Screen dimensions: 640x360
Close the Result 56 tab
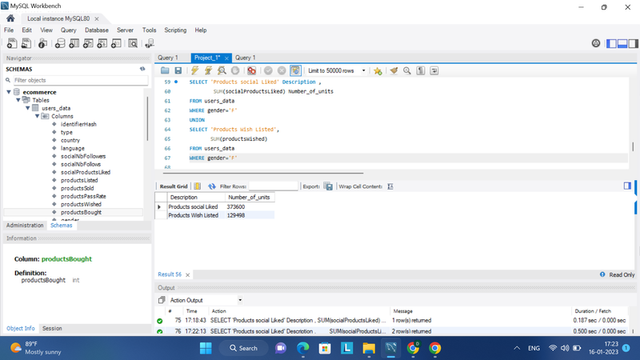(188, 275)
